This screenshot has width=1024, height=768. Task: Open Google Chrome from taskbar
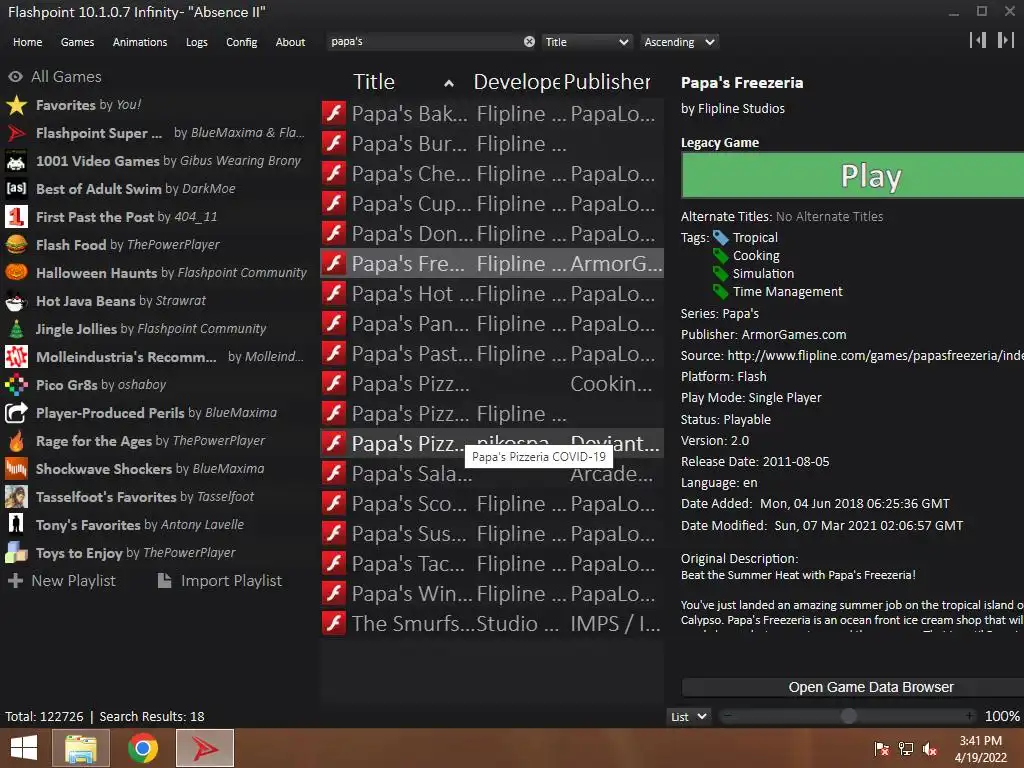point(142,748)
